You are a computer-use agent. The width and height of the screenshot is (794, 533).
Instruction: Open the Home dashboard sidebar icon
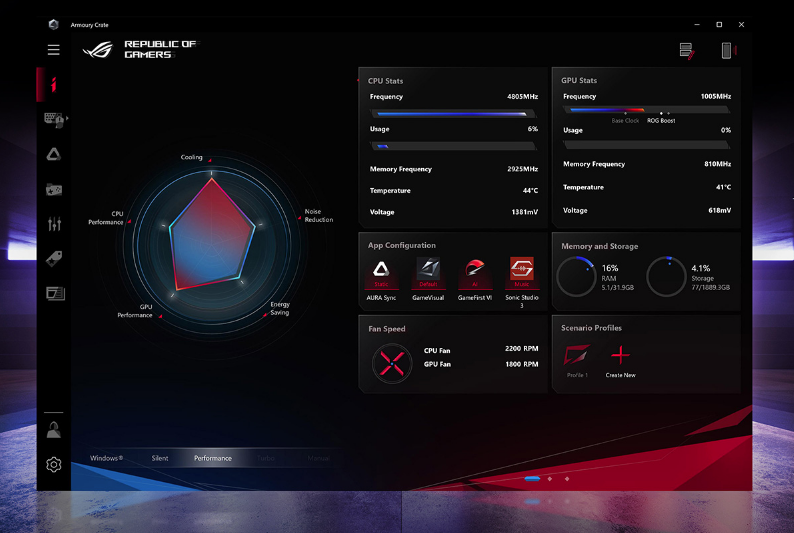pyautogui.click(x=54, y=84)
